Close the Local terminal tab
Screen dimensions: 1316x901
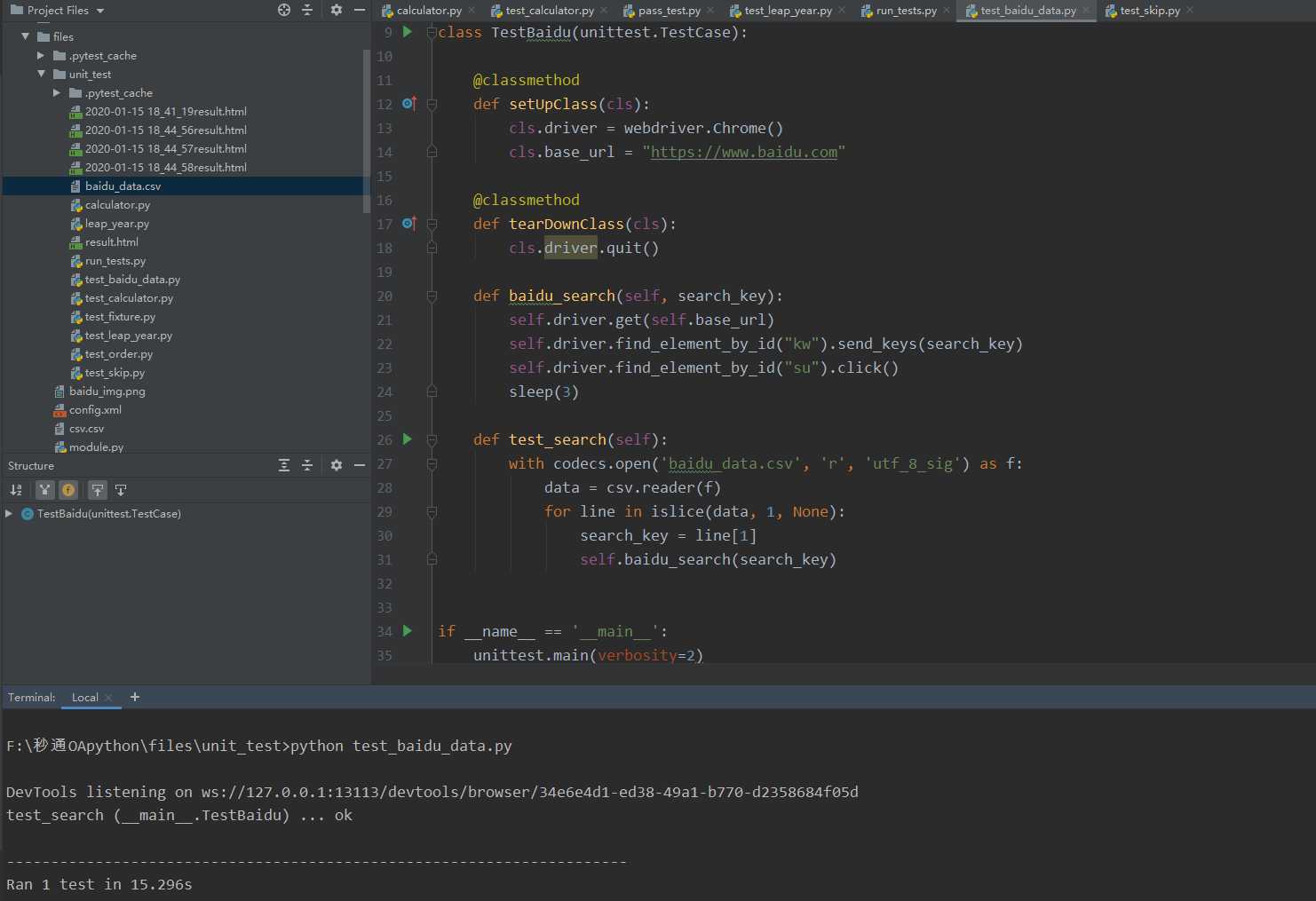[108, 698]
